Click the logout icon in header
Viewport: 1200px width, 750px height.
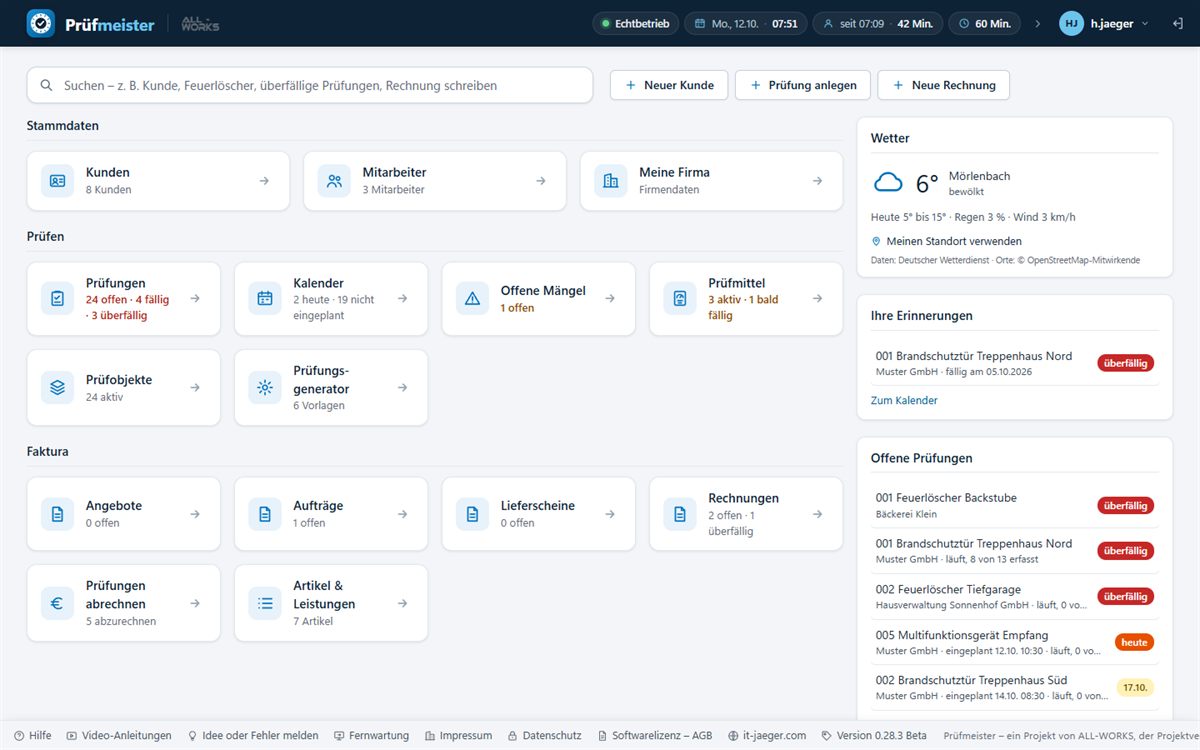[1177, 23]
